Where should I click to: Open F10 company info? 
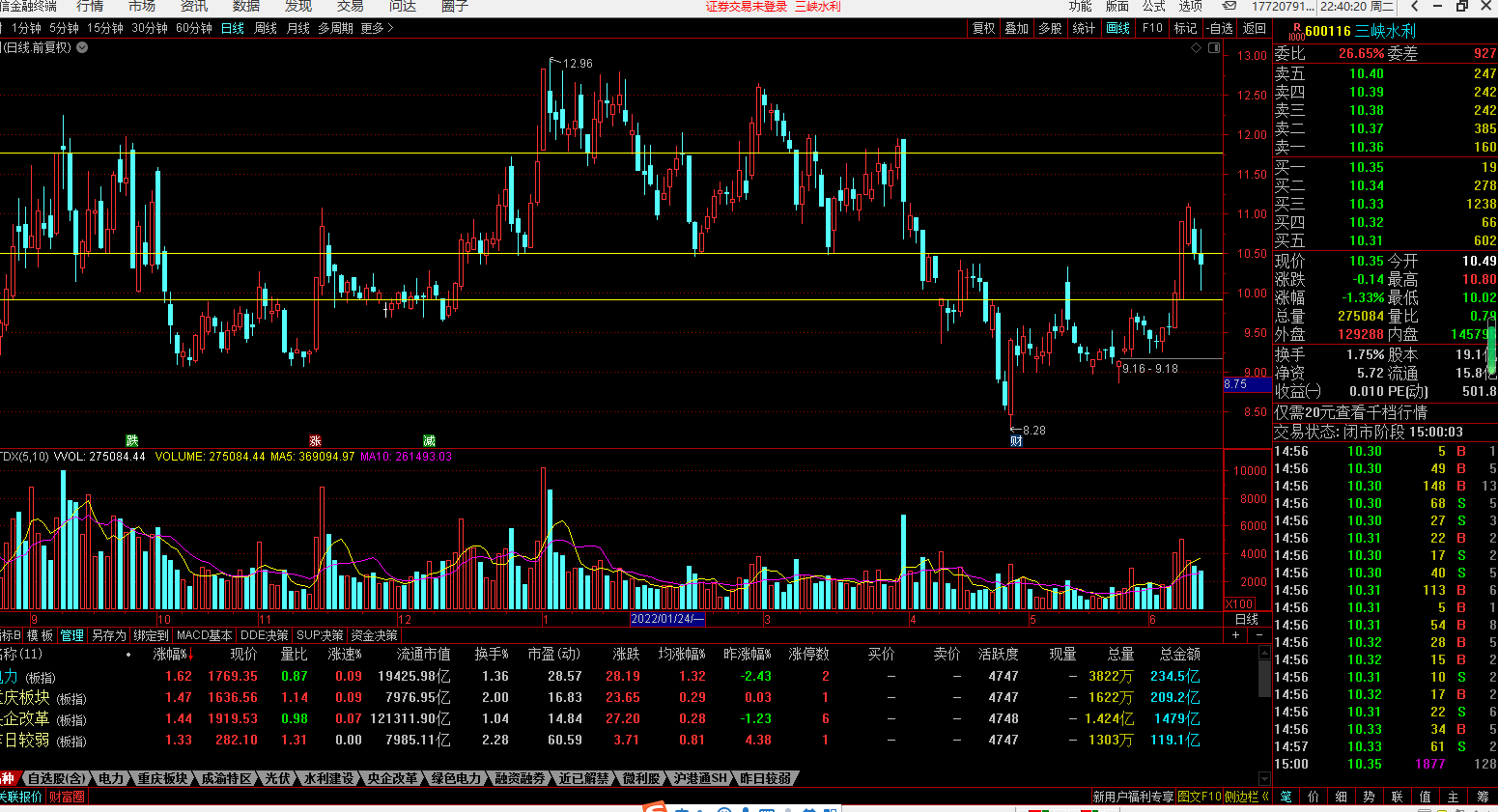tap(1152, 29)
